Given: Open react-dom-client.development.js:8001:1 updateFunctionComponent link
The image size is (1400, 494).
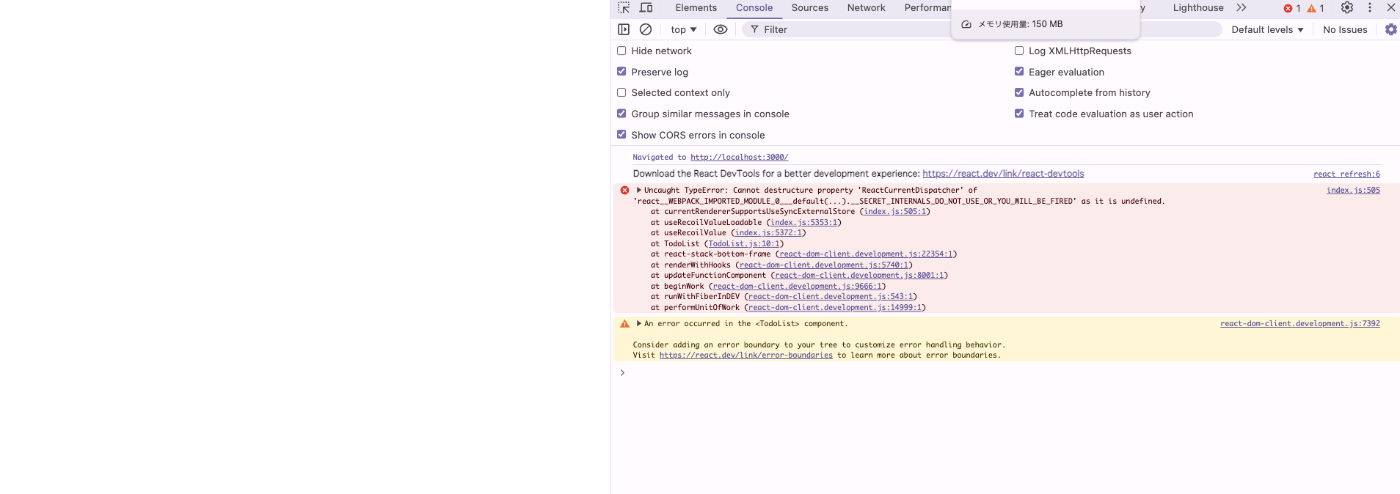Looking at the screenshot, I should coord(858,275).
